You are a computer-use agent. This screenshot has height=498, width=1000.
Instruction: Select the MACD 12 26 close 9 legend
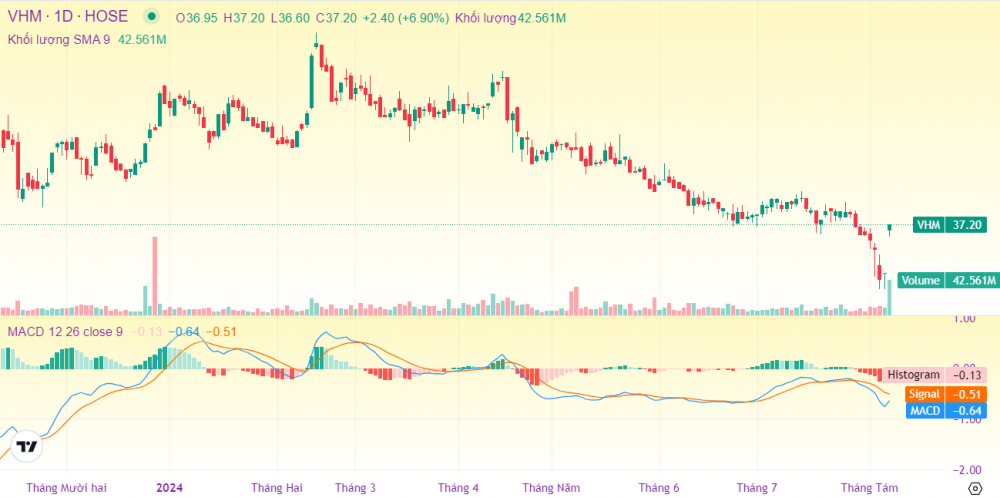(65, 332)
